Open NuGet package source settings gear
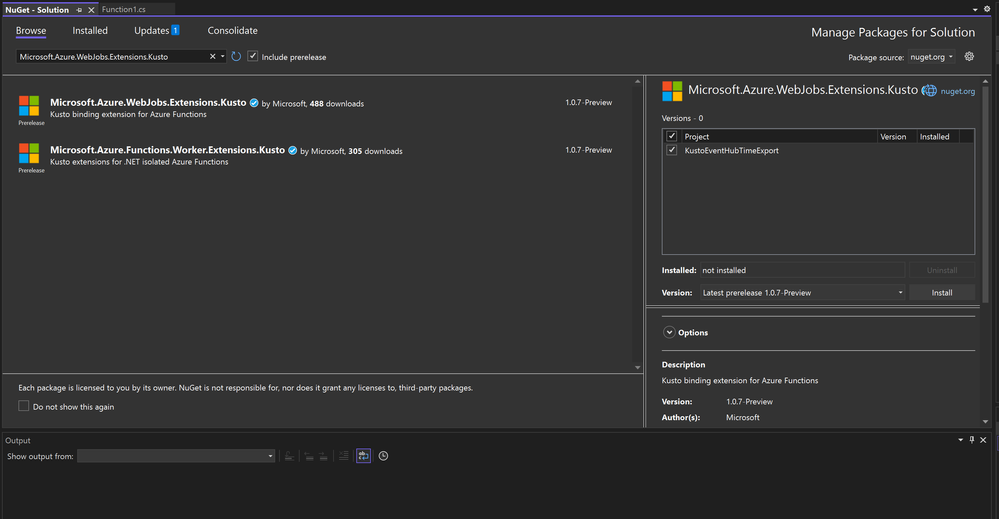The height and width of the screenshot is (519, 999). click(969, 57)
